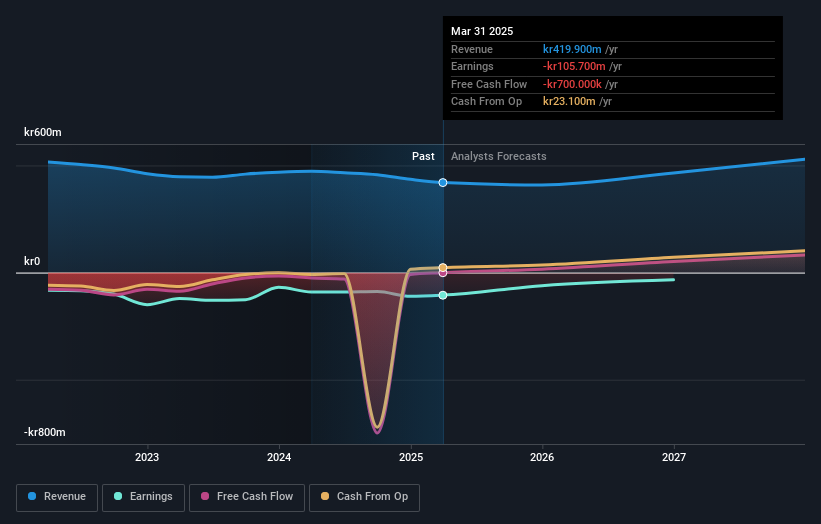821x524 pixels.
Task: Select the 2025 x-axis label
Action: point(411,458)
